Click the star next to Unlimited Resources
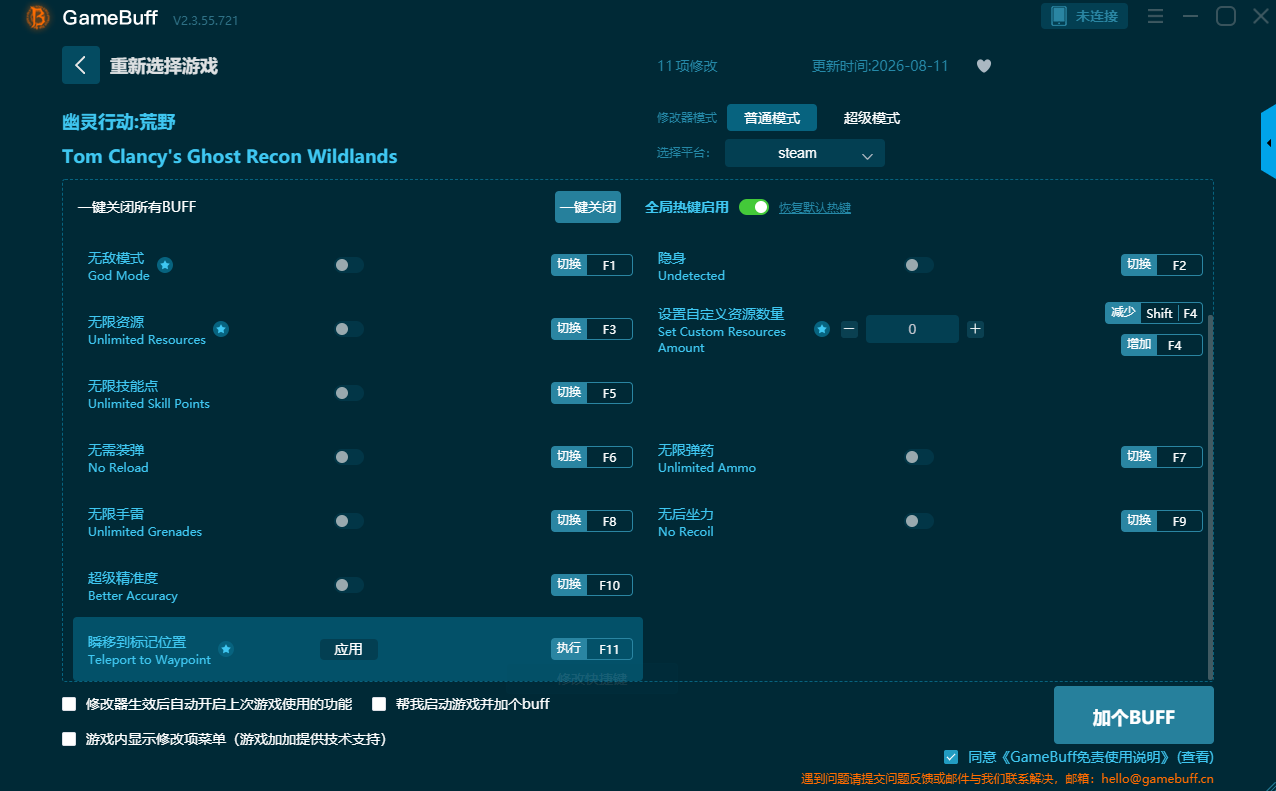 221,329
